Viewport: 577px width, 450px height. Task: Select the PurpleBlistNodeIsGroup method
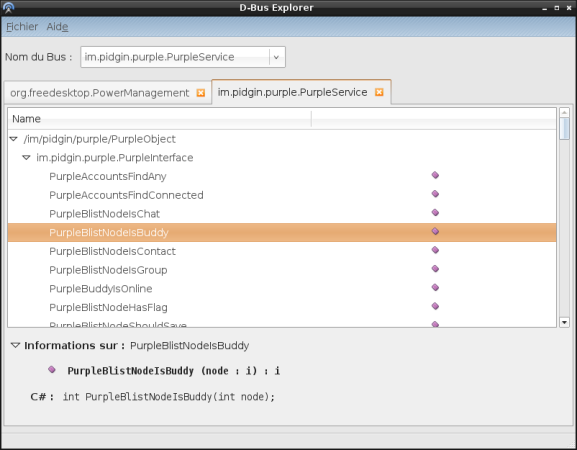108,270
